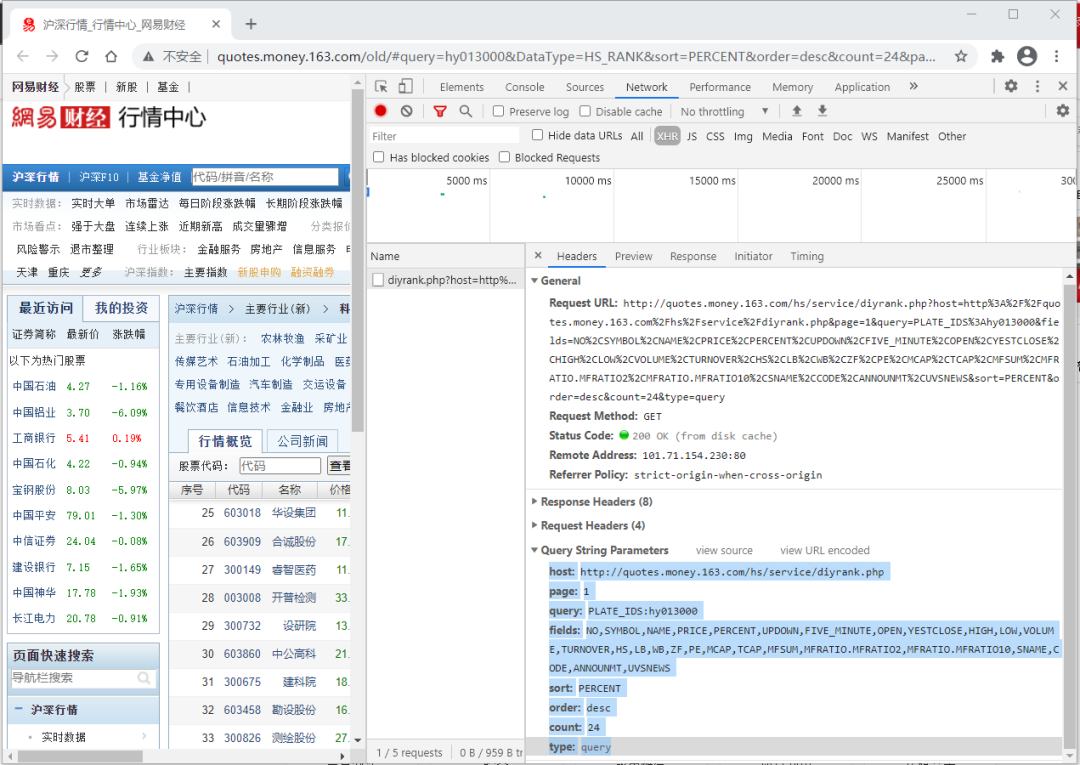Toggle the network filter funnel icon
The image size is (1080, 765).
(x=440, y=111)
